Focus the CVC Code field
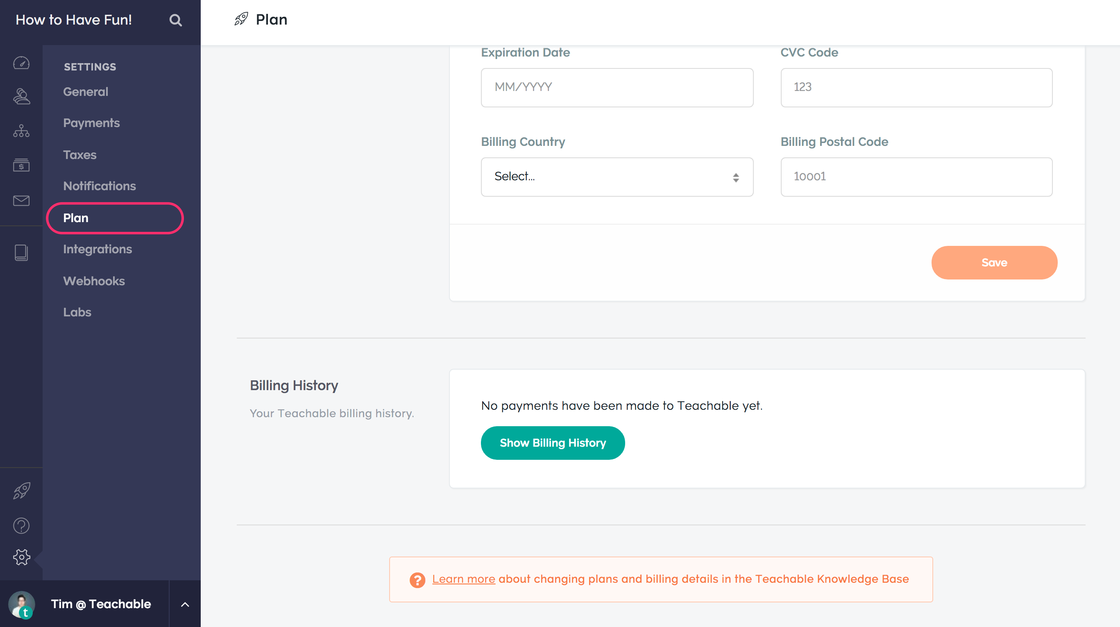 (916, 87)
